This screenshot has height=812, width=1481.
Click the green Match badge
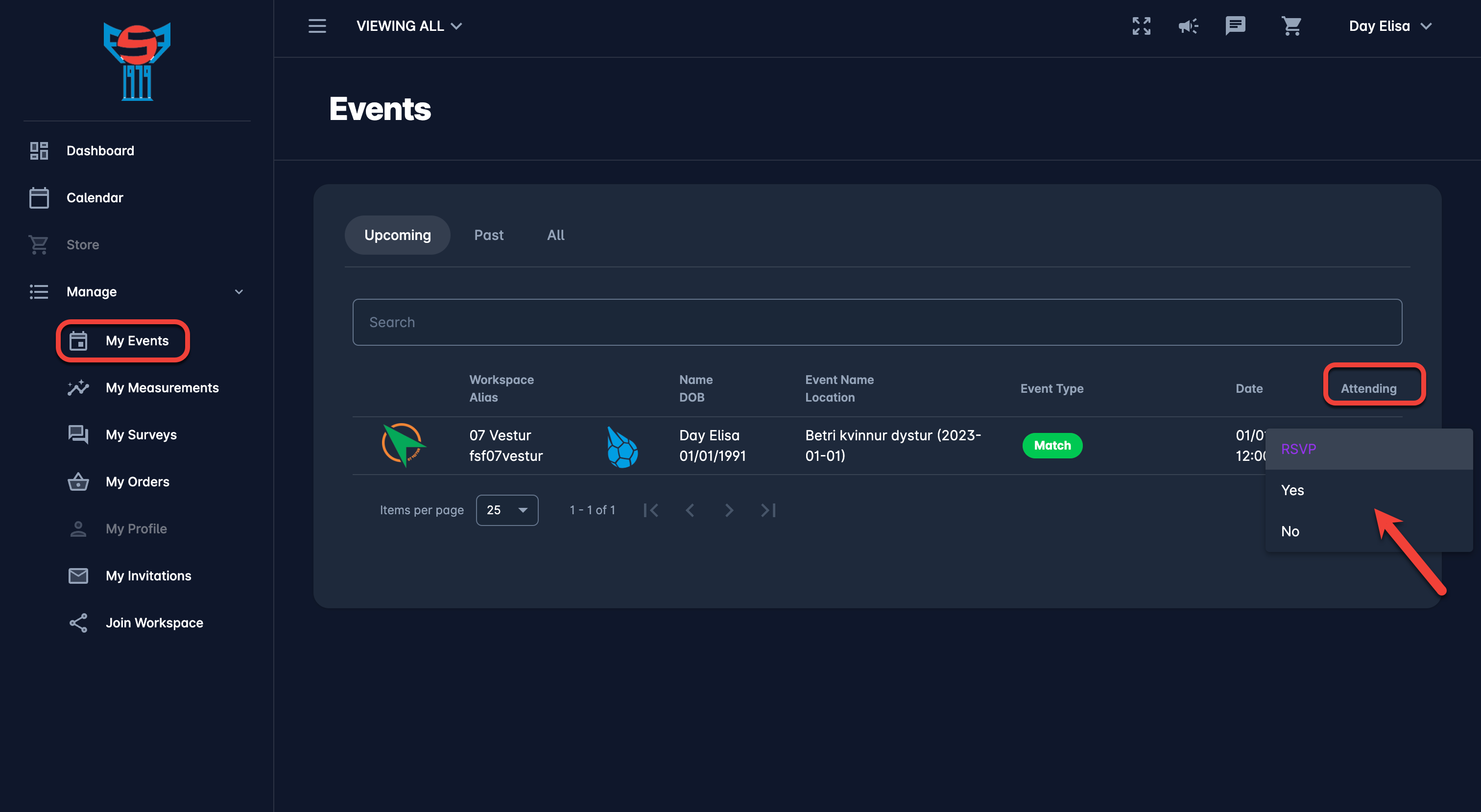[1052, 446]
